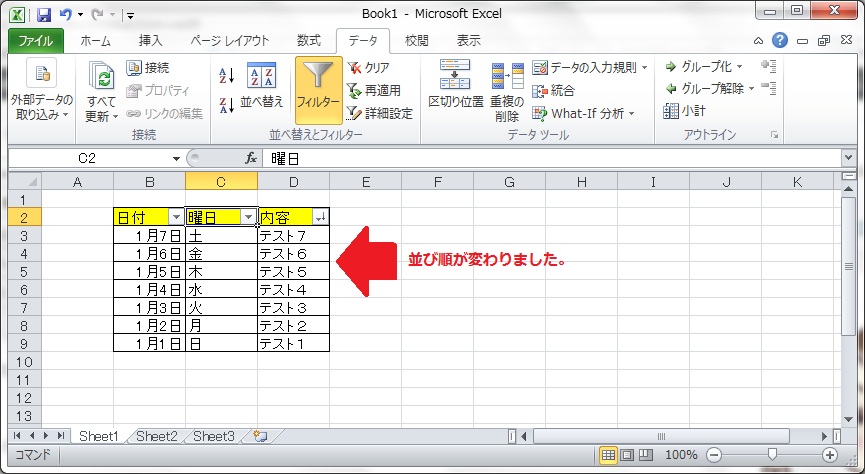Open the 曜日 column filter dropdown

click(x=249, y=217)
